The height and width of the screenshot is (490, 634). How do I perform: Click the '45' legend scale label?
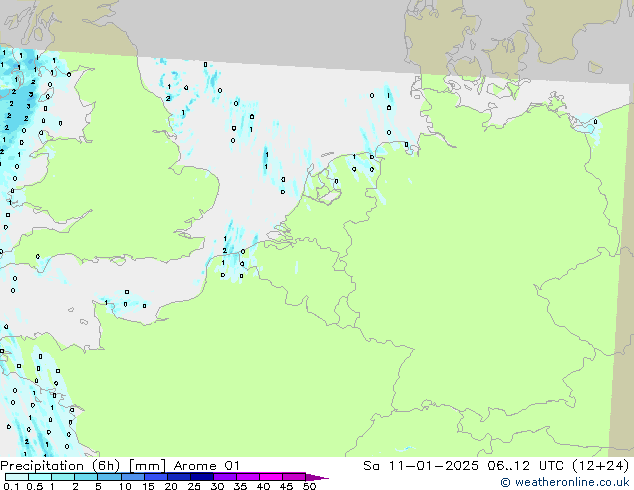coord(286,486)
